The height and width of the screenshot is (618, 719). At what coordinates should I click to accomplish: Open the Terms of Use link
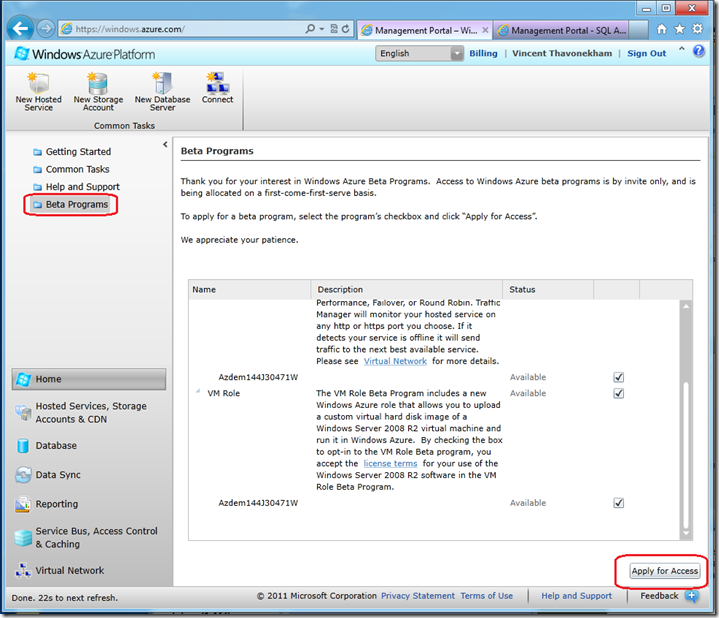tap(487, 596)
